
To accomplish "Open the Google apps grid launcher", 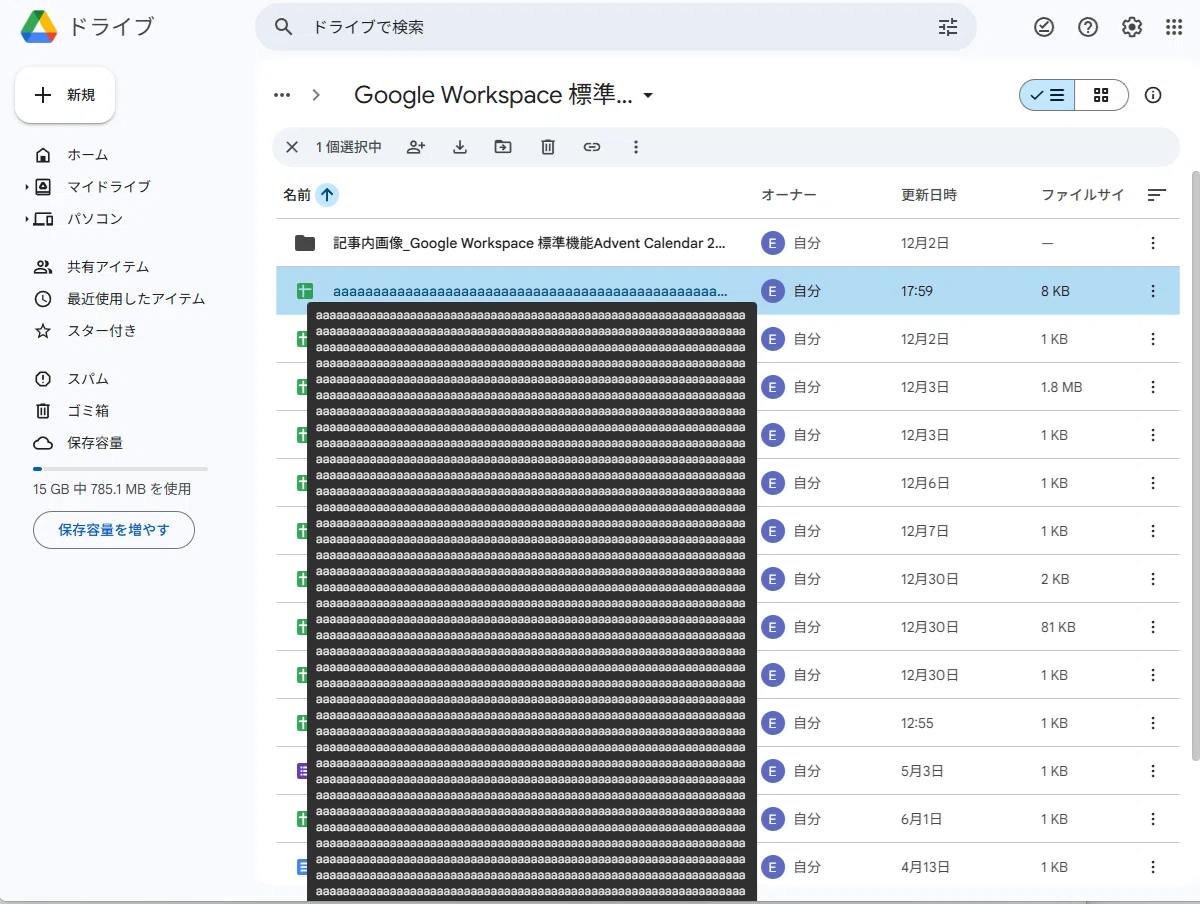I will point(1175,27).
